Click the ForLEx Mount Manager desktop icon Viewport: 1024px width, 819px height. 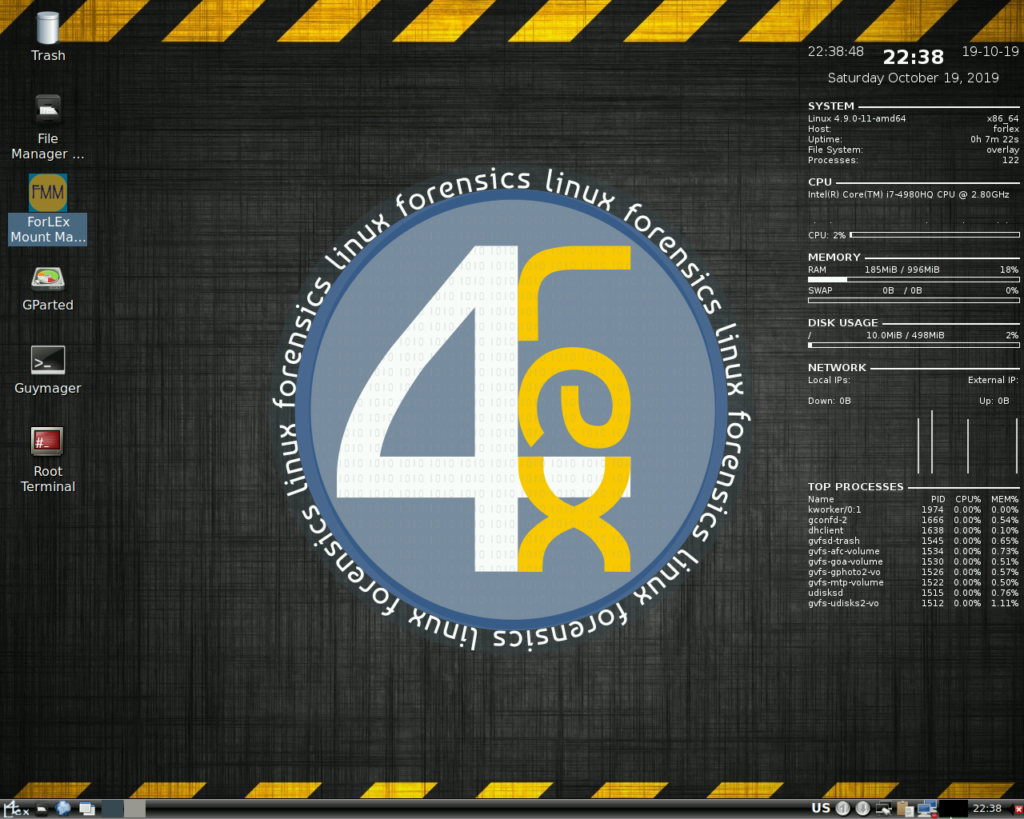pos(48,209)
